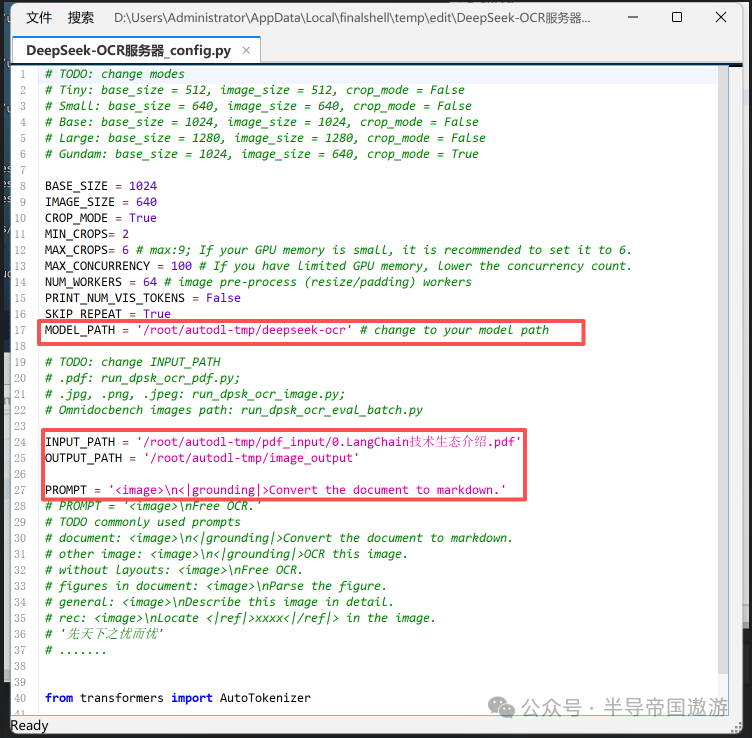
Task: Minimize the editor window
Action: pyautogui.click(x=633, y=17)
